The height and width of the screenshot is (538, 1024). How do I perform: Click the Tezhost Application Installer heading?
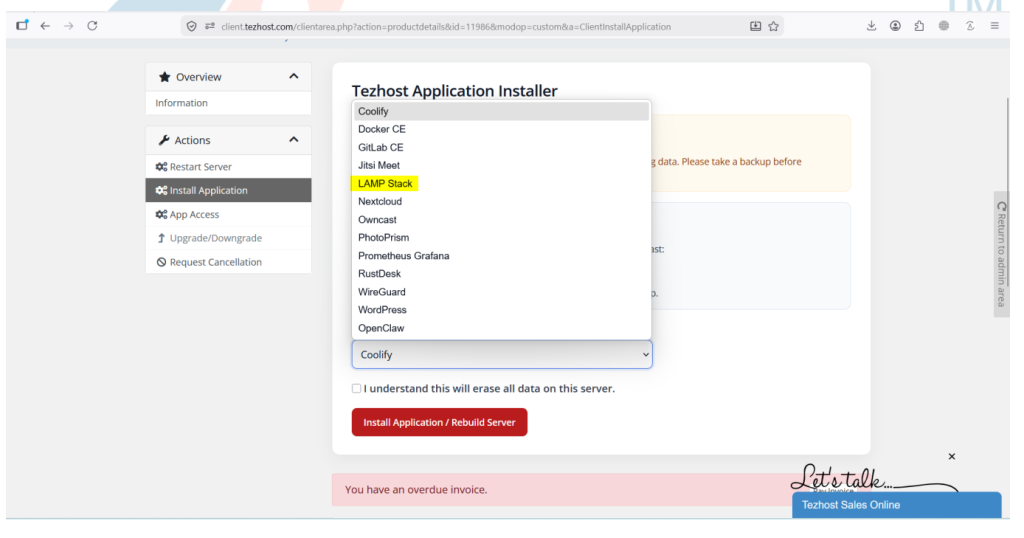pyautogui.click(x=455, y=91)
